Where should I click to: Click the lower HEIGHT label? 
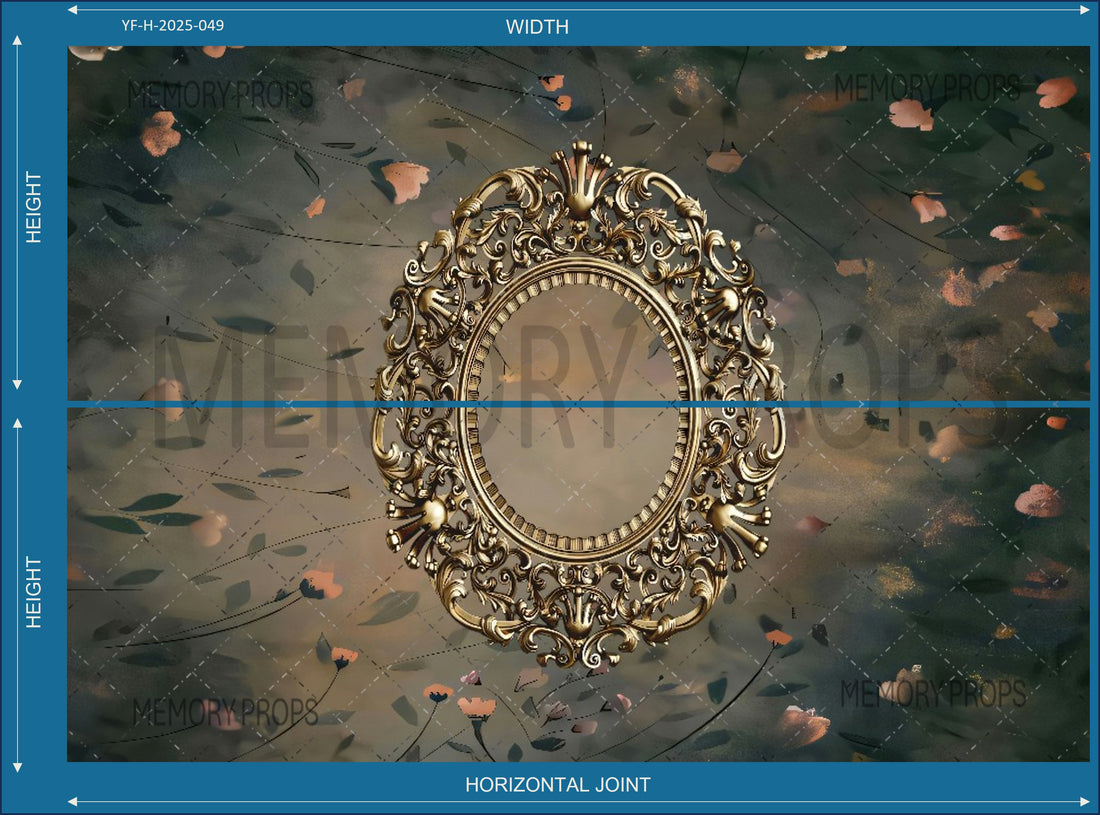point(34,592)
